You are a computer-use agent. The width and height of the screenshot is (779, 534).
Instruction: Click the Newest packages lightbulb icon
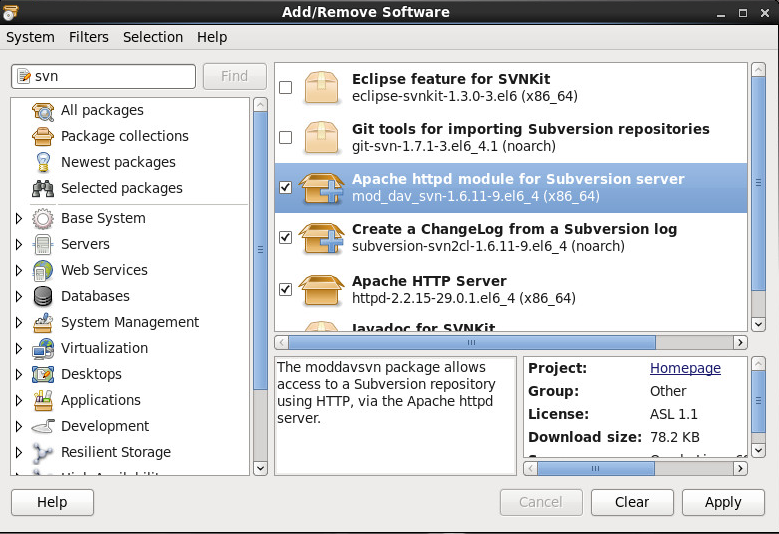click(x=43, y=162)
